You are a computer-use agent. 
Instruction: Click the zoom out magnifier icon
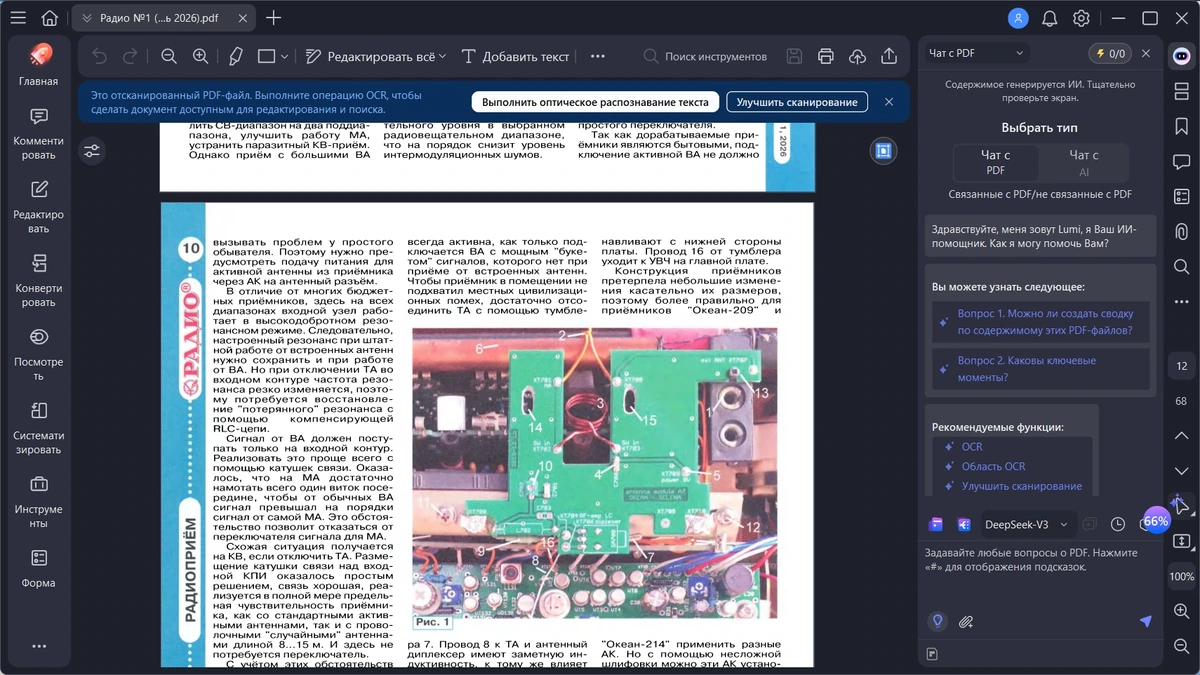pyautogui.click(x=169, y=57)
